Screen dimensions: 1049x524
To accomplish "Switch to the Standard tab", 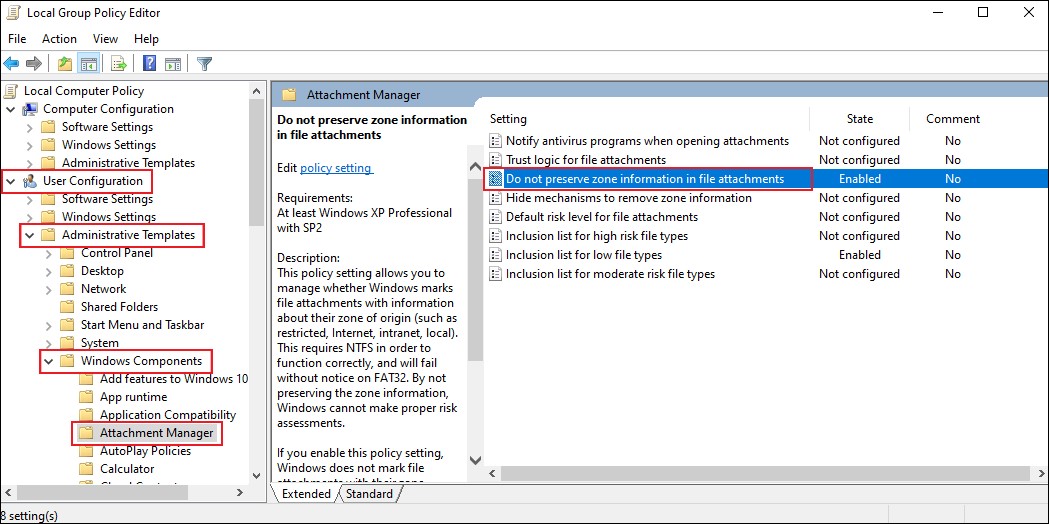I will point(369,494).
